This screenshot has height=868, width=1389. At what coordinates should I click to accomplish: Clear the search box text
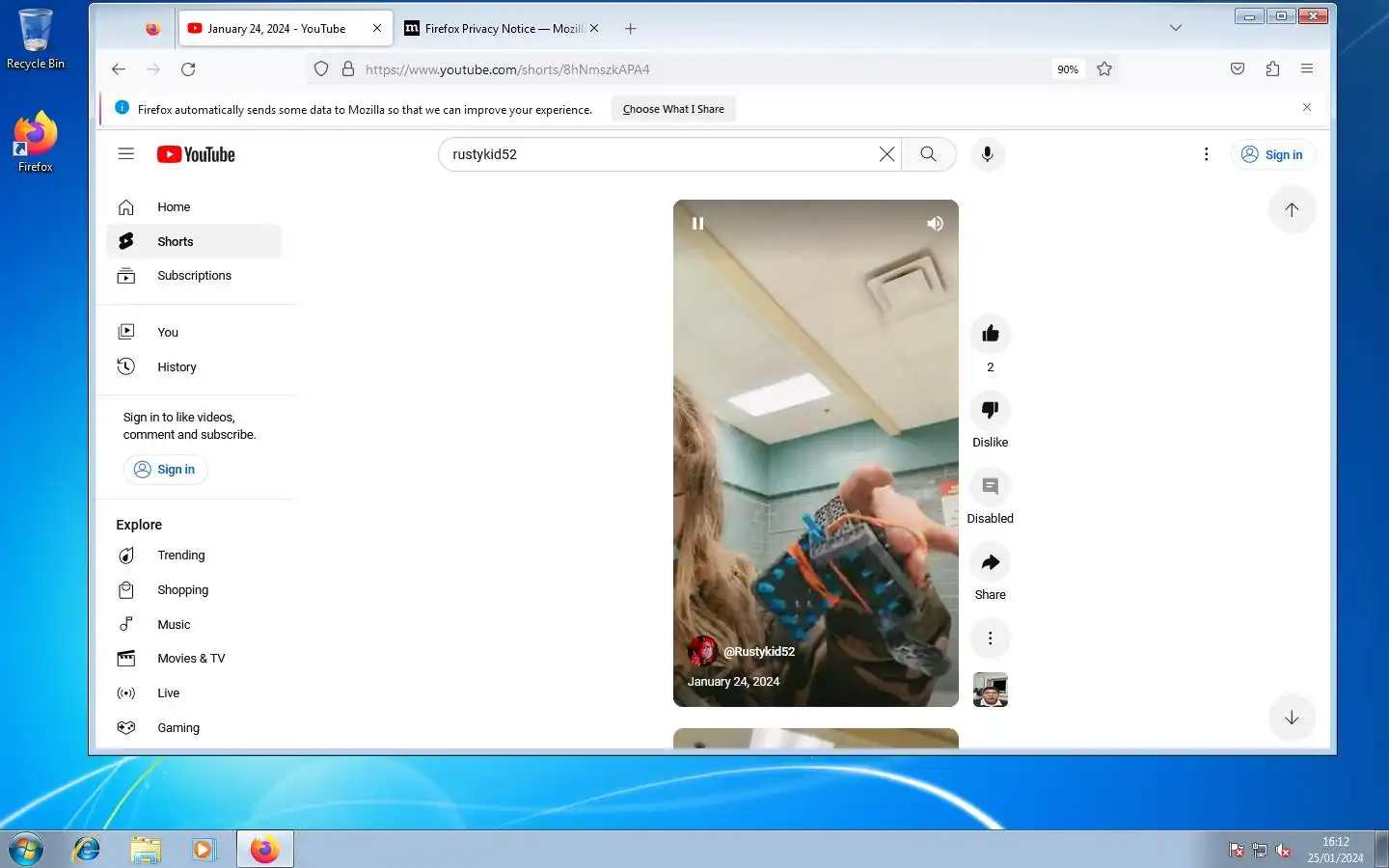point(886,154)
